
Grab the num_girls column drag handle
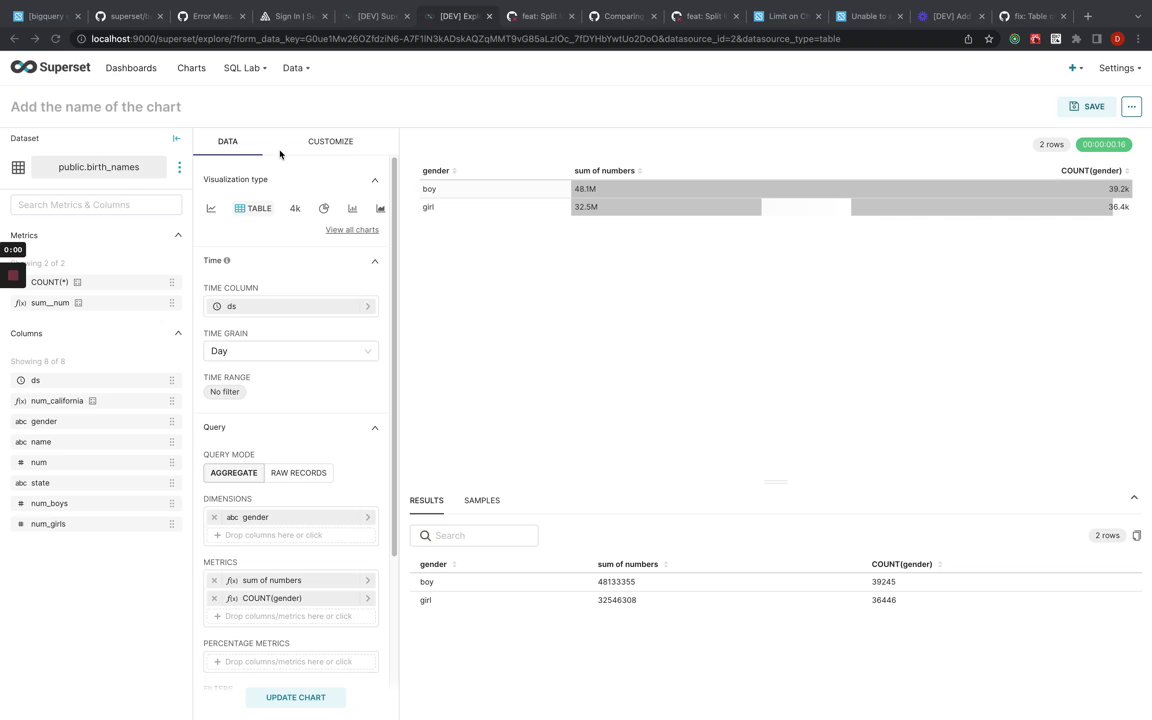[x=172, y=525]
